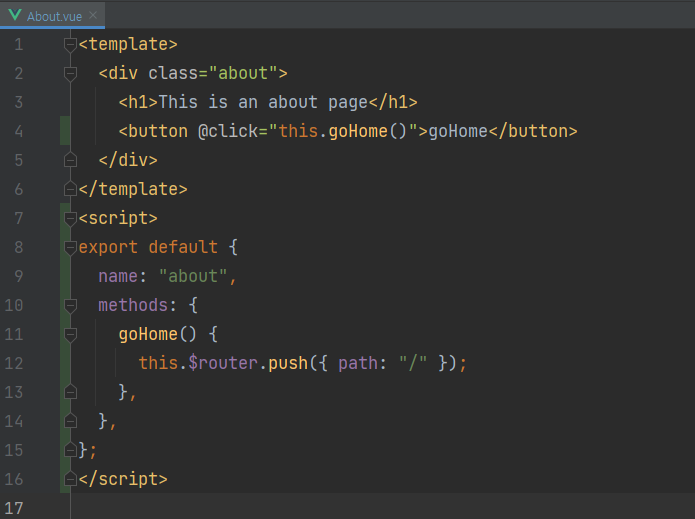Click fold end marker on line 13
695x519 pixels.
pyautogui.click(x=70, y=392)
